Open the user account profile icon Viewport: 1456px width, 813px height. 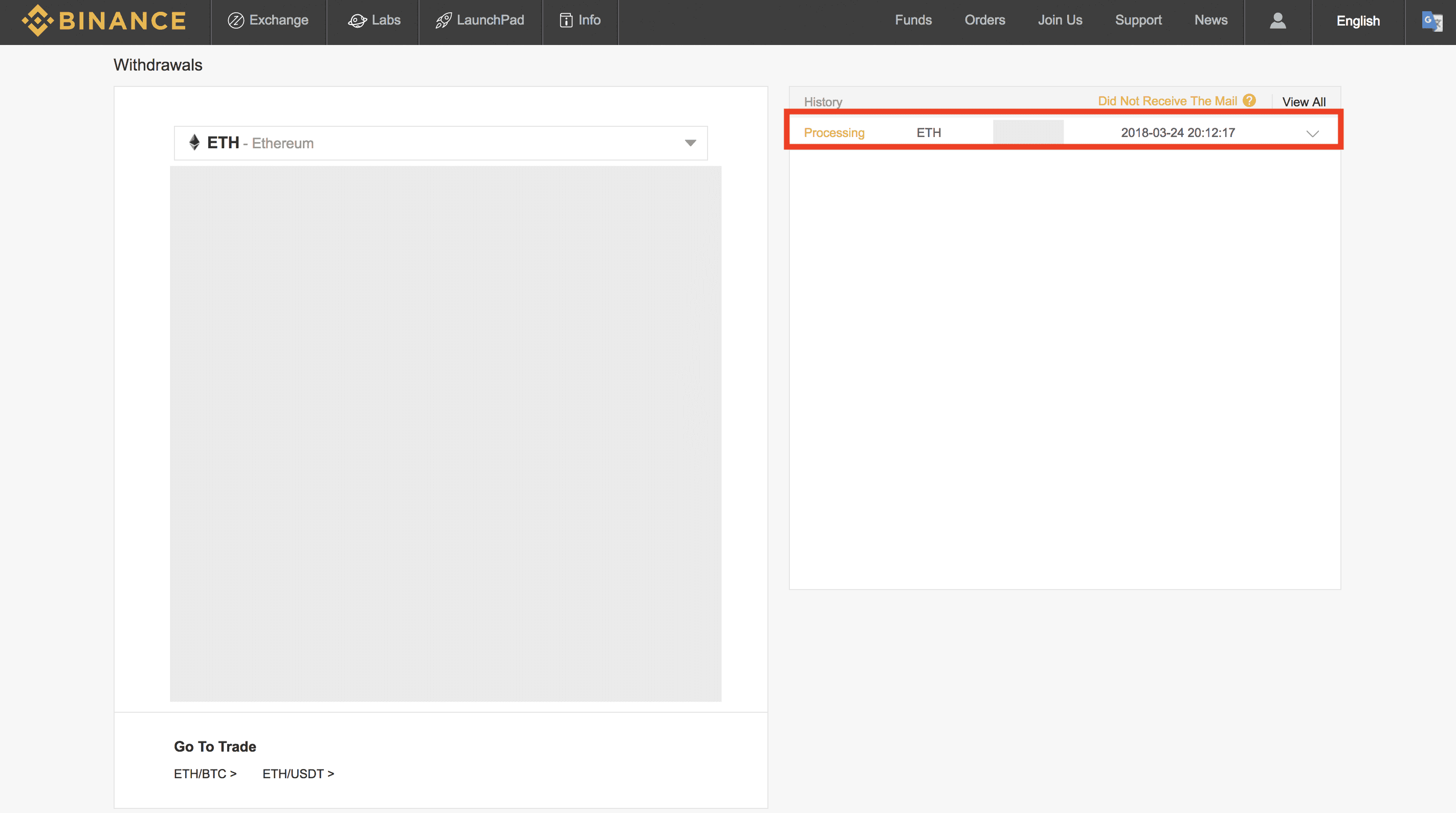(1278, 21)
